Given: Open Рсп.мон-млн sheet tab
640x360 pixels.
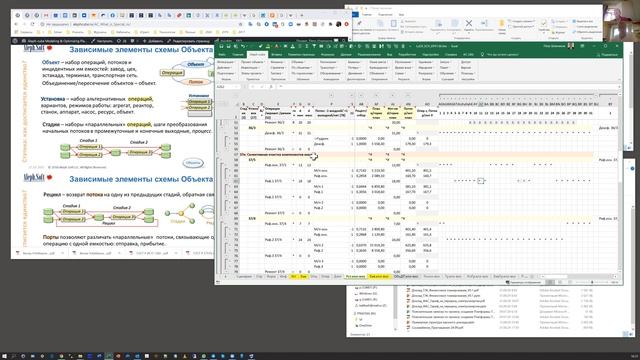Looking at the screenshot, I should pos(355,276).
